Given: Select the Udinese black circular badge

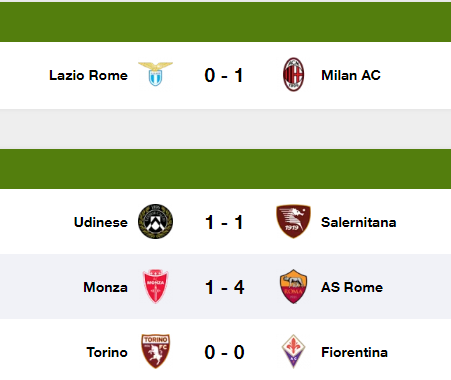Looking at the screenshot, I should (155, 221).
